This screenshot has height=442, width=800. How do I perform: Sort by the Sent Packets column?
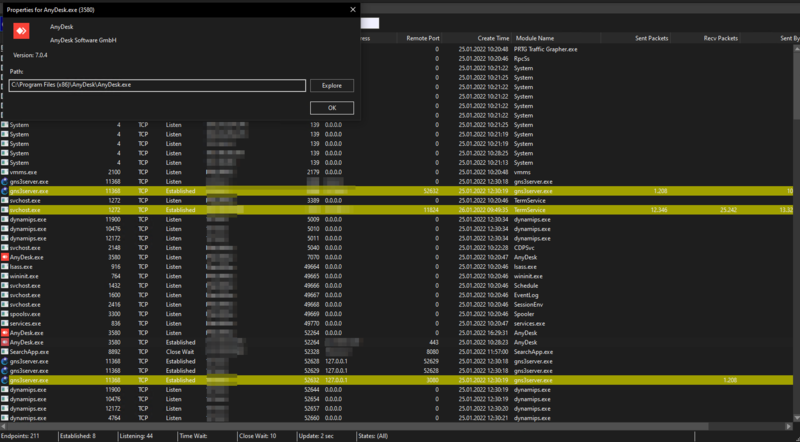pos(652,38)
